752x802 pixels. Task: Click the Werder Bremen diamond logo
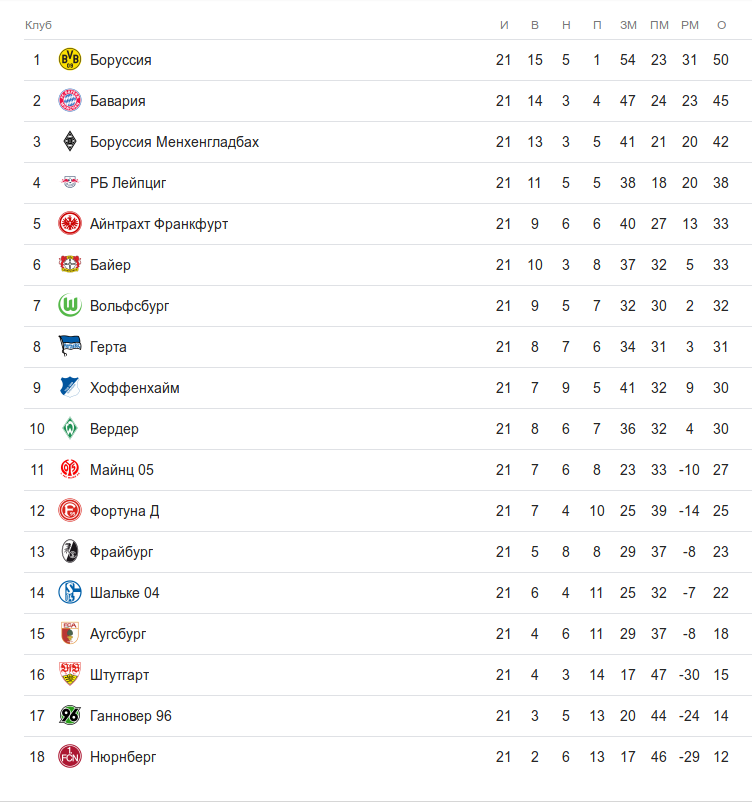pos(69,429)
